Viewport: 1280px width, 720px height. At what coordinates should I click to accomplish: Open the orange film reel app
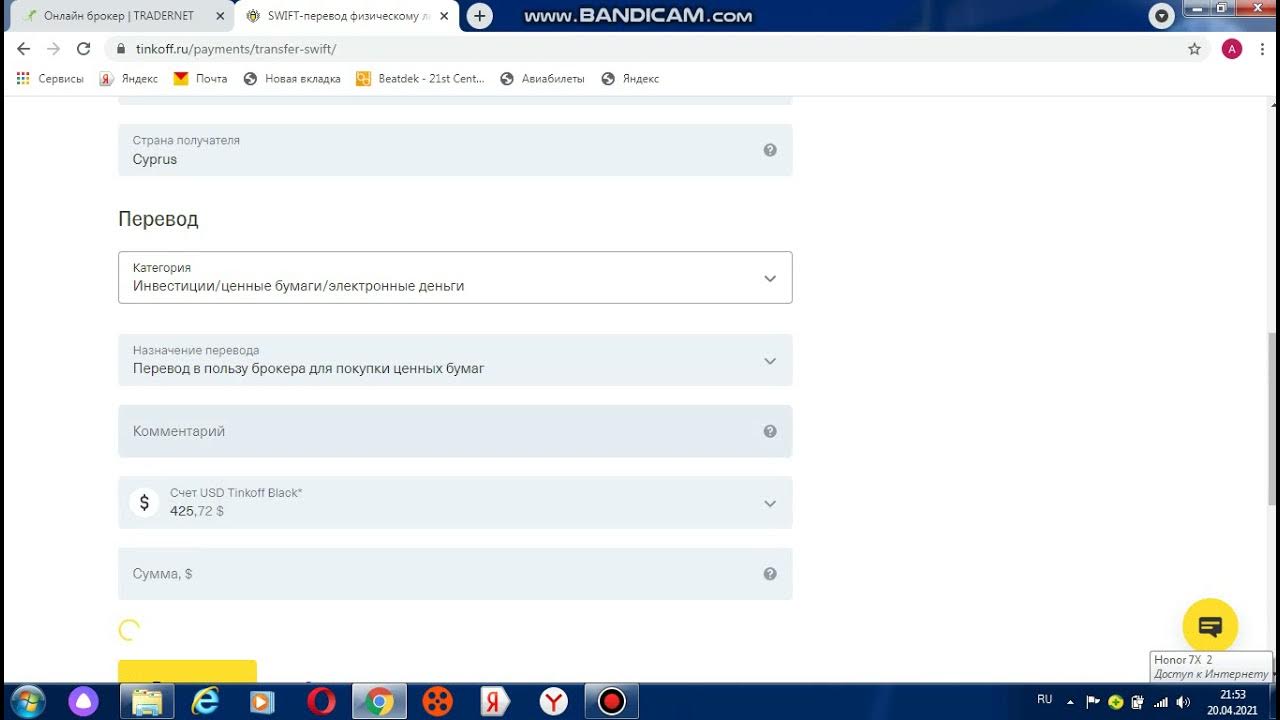[x=437, y=701]
